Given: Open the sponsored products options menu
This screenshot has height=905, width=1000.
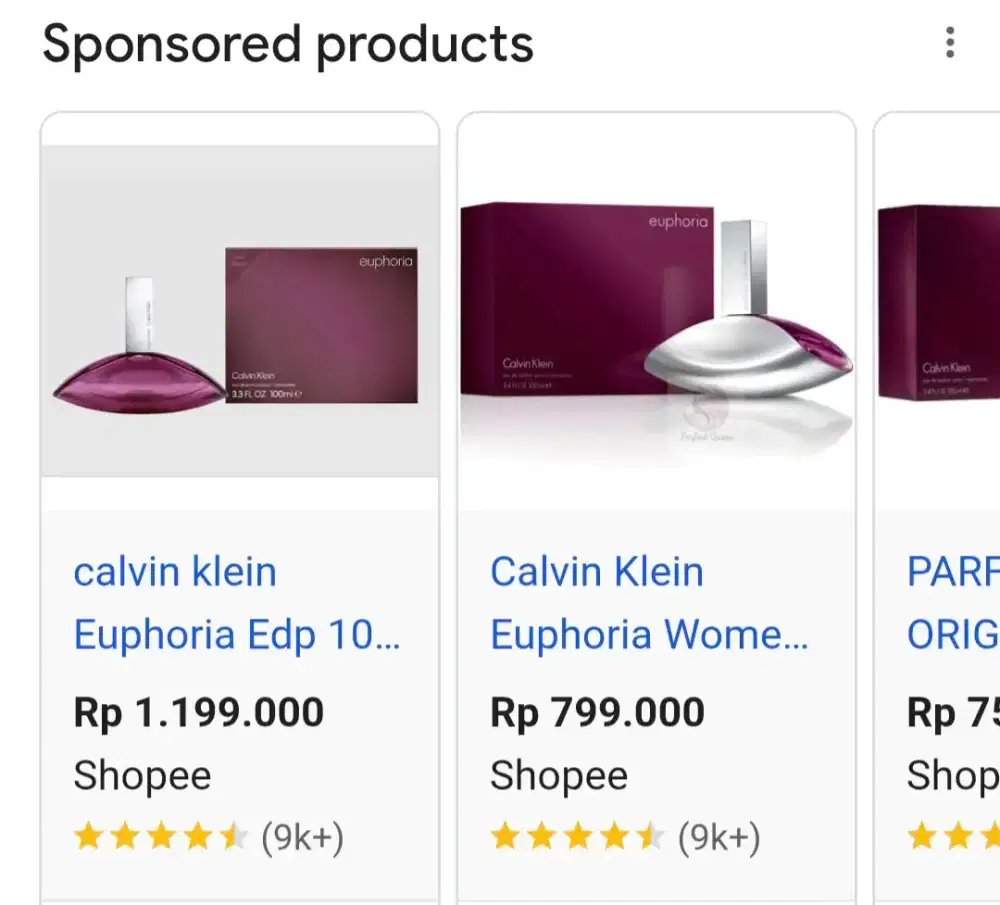Looking at the screenshot, I should 948,43.
